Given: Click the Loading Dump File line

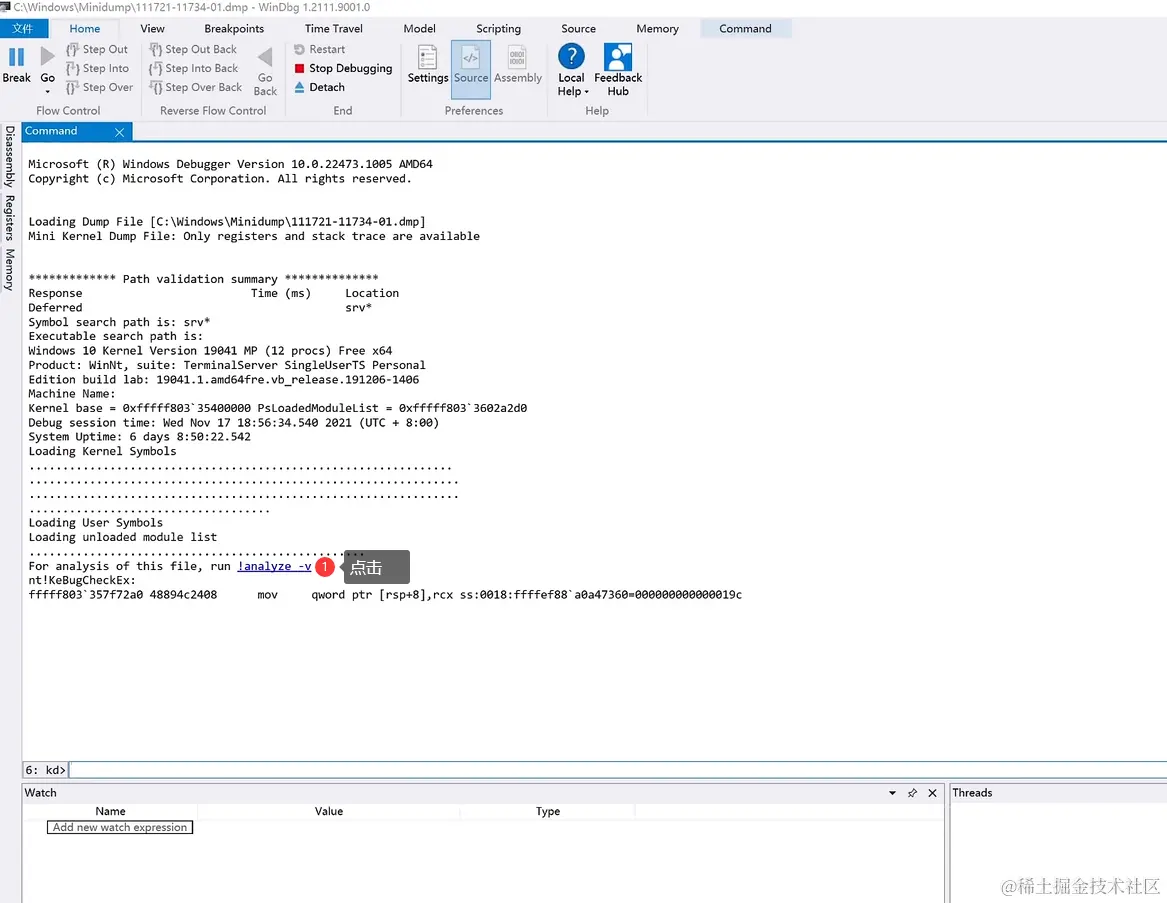Looking at the screenshot, I should [227, 222].
